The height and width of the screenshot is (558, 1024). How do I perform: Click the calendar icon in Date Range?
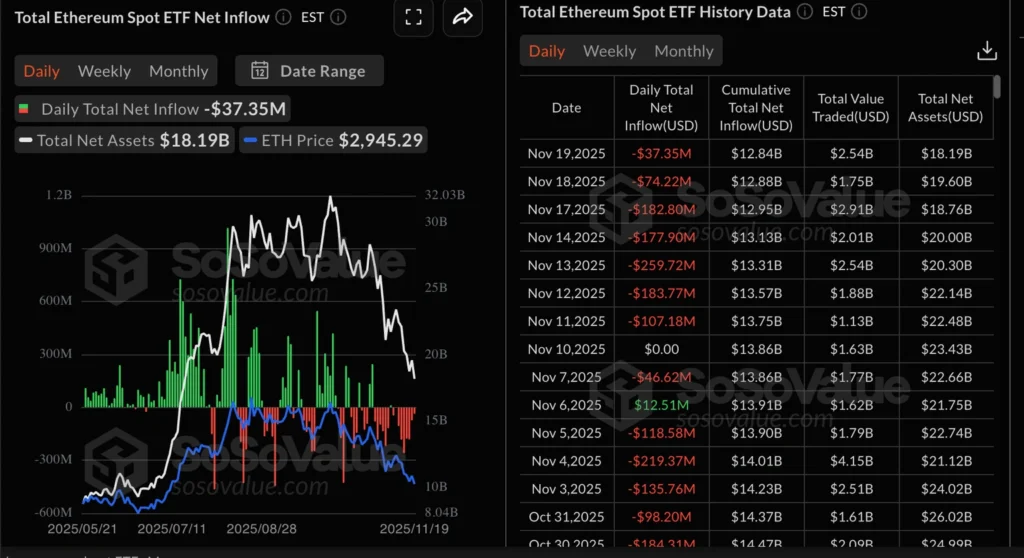(x=259, y=71)
